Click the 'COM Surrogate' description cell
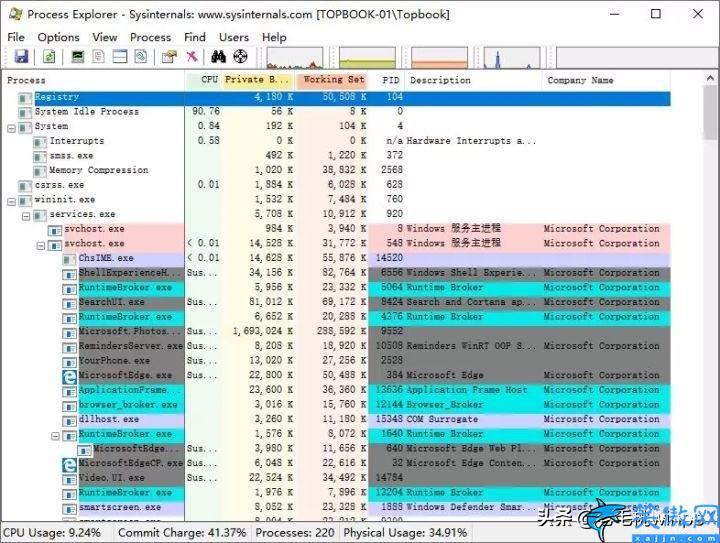The height and width of the screenshot is (543, 720). (x=442, y=419)
